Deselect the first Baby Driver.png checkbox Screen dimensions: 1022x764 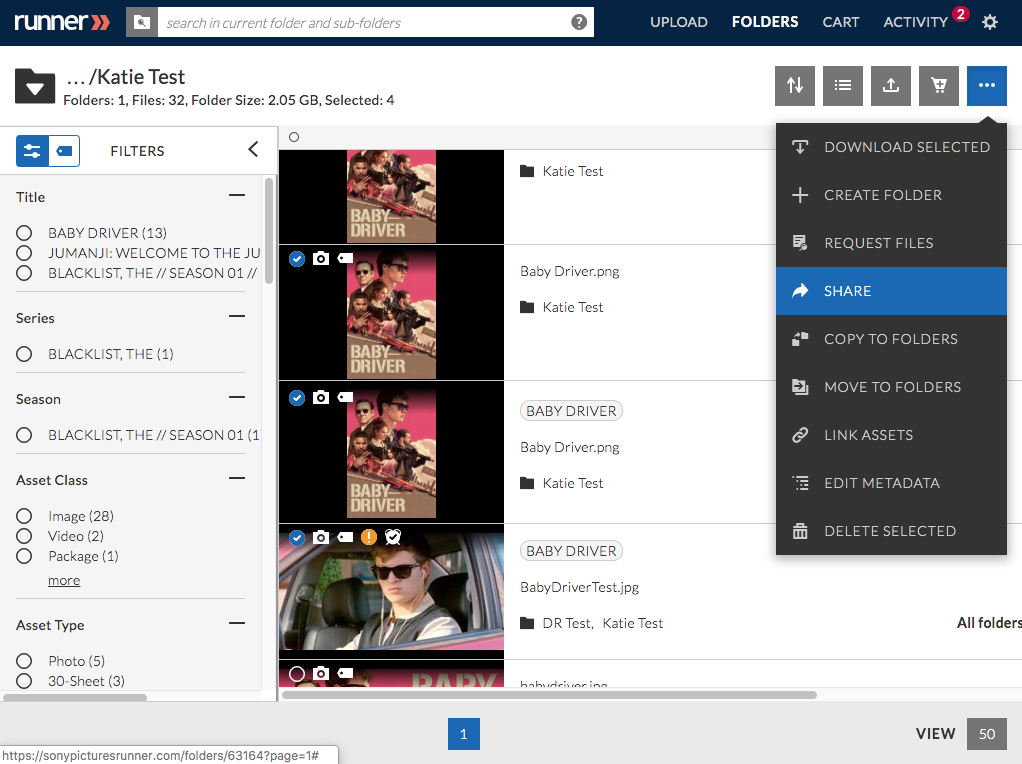tap(297, 259)
